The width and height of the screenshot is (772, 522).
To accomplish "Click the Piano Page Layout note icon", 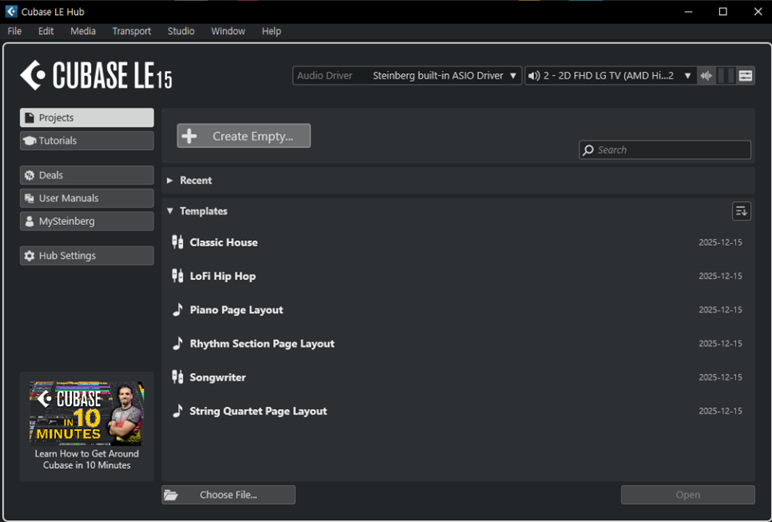I will 178,310.
